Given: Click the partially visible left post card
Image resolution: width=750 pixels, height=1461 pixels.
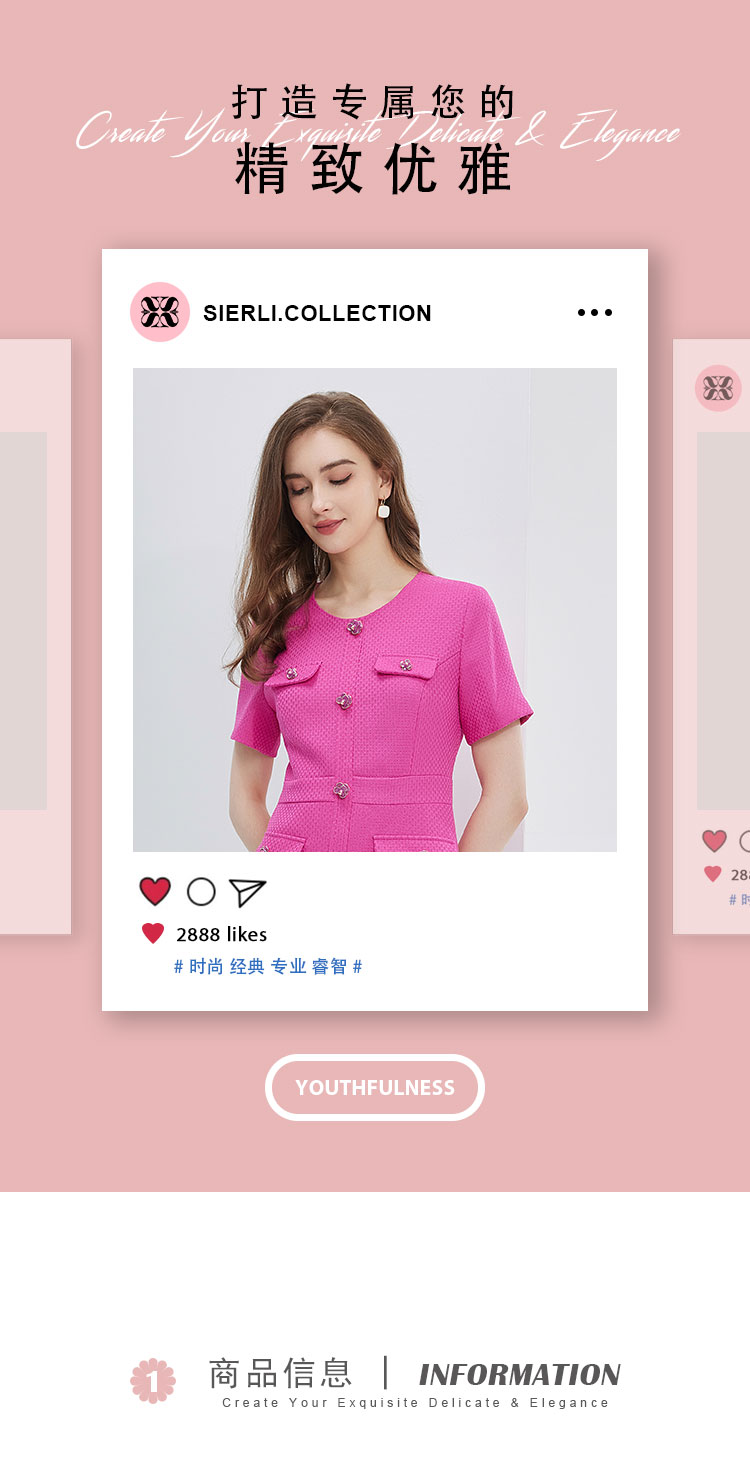Looking at the screenshot, I should click(35, 637).
